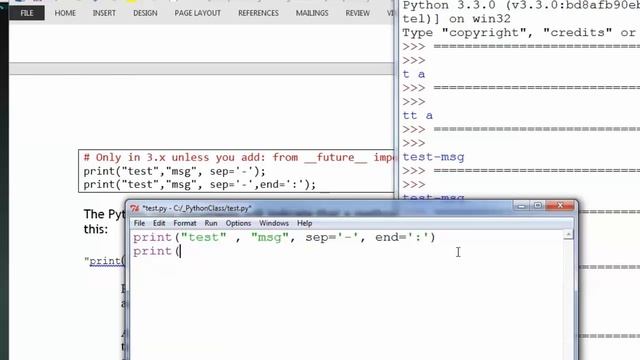This screenshot has height=360, width=640.
Task: Click 'on win32' text in shell
Action: click(x=480, y=19)
